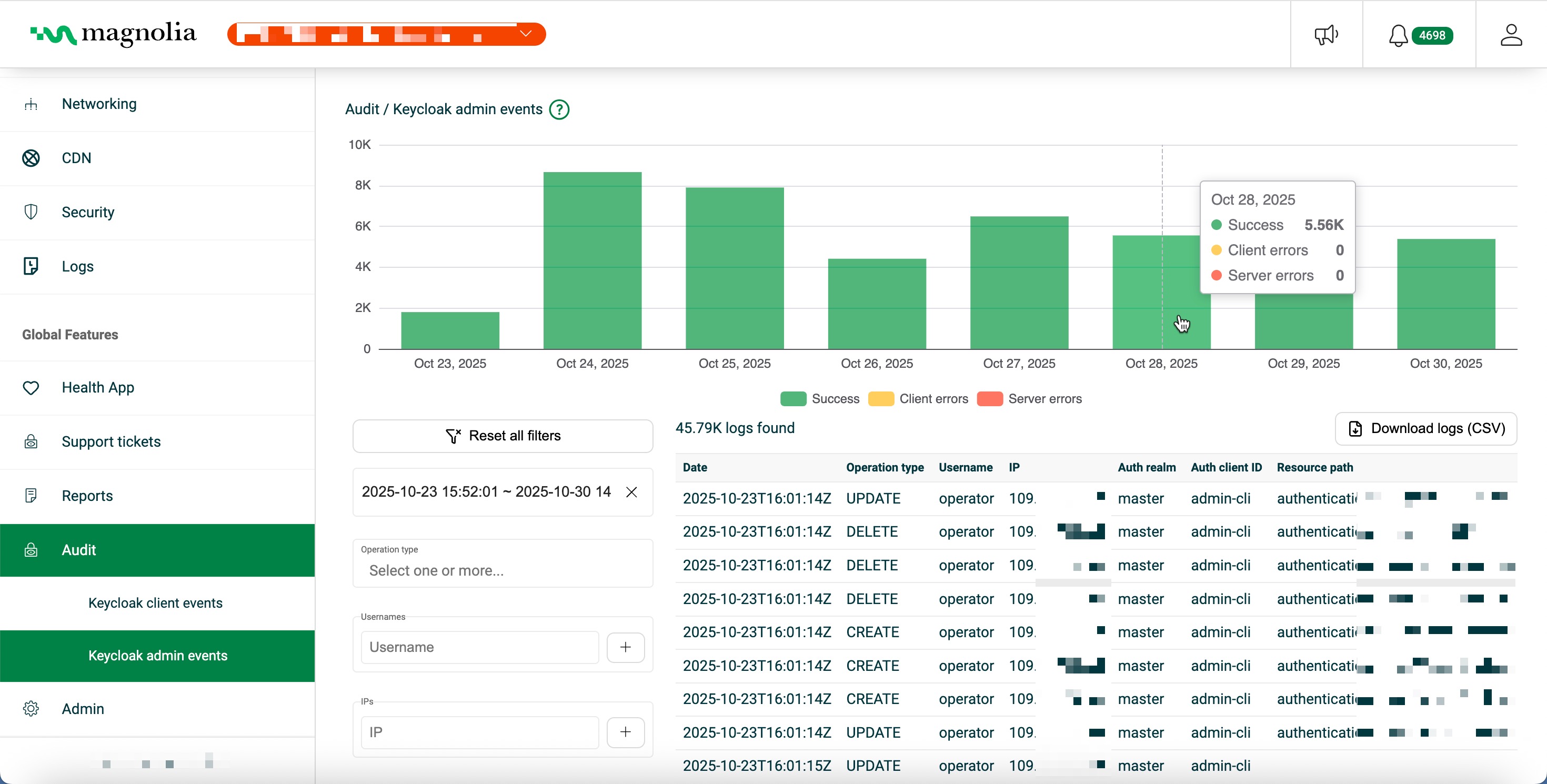Viewport: 1547px width, 784px height.
Task: Select the CDN sidebar icon
Action: 31,158
